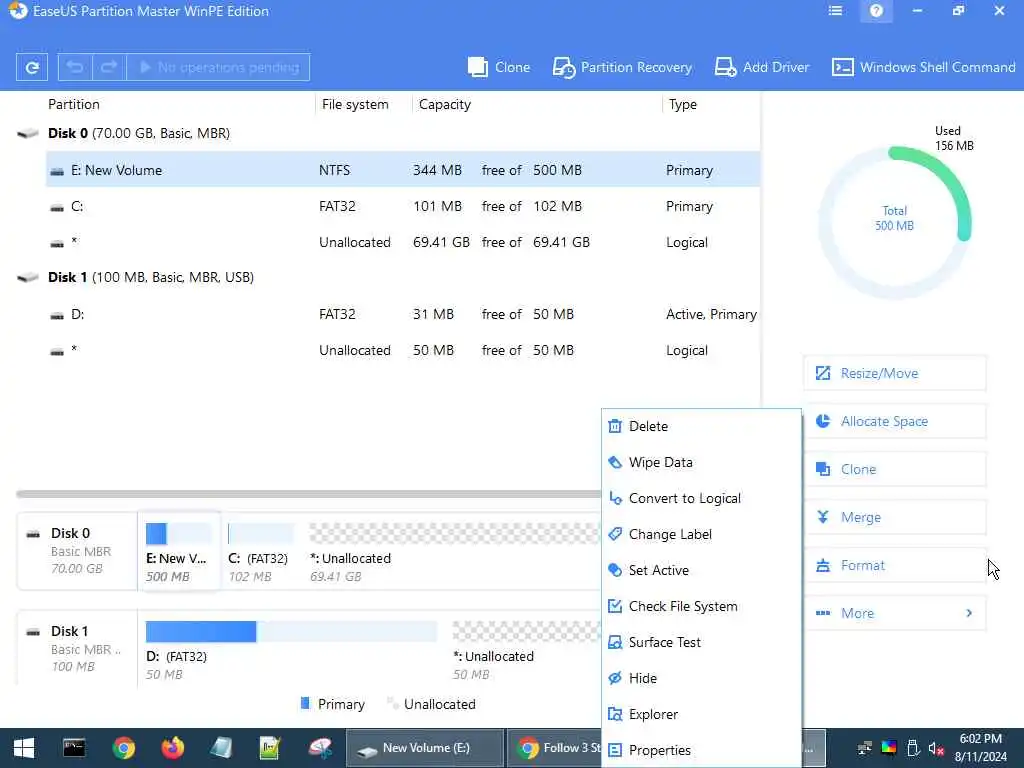Open the command prompt taskbar icon
Image resolution: width=1024 pixels, height=768 pixels.
[x=74, y=748]
